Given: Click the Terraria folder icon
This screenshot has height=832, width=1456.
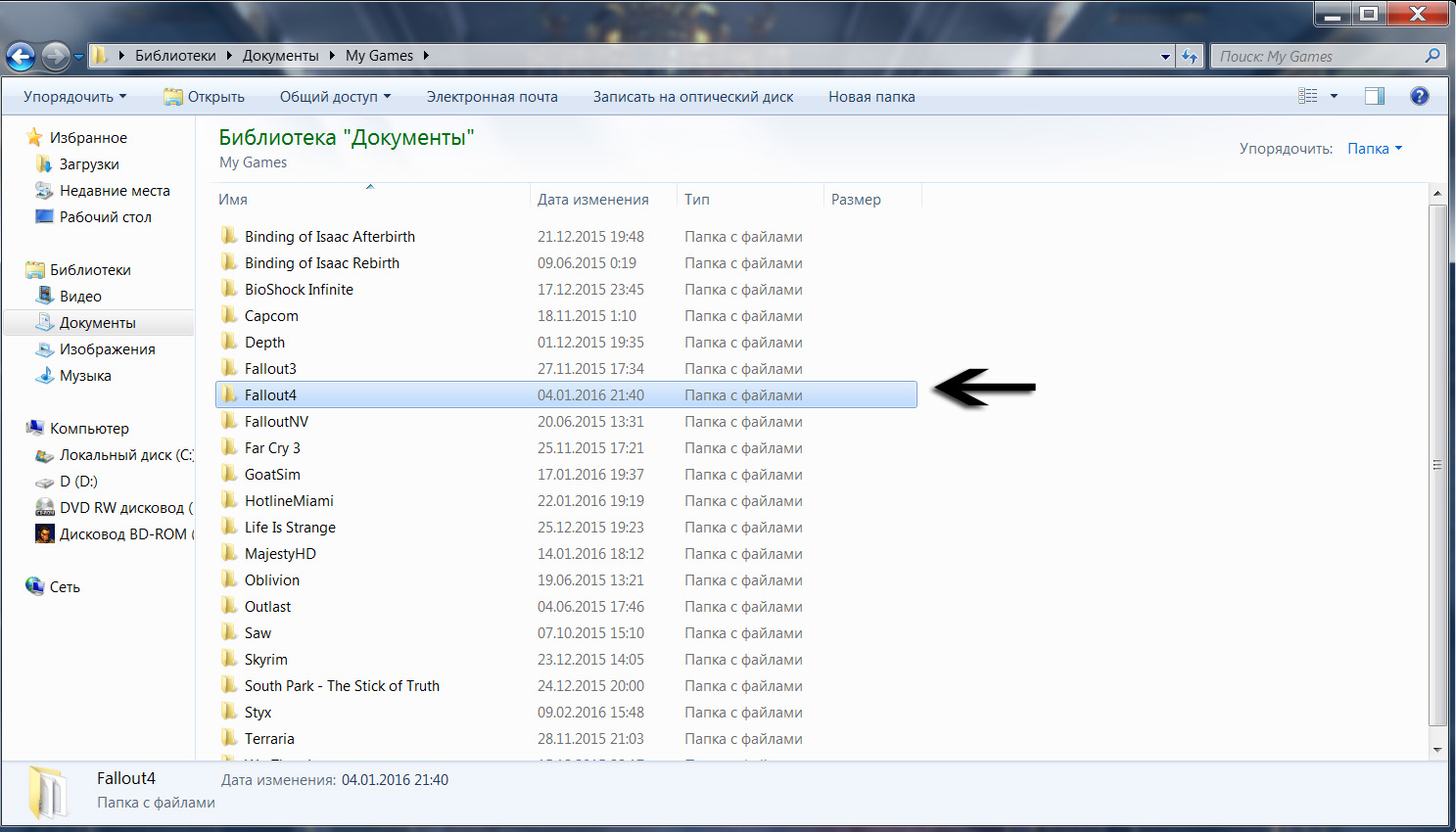Looking at the screenshot, I should pyautogui.click(x=229, y=738).
